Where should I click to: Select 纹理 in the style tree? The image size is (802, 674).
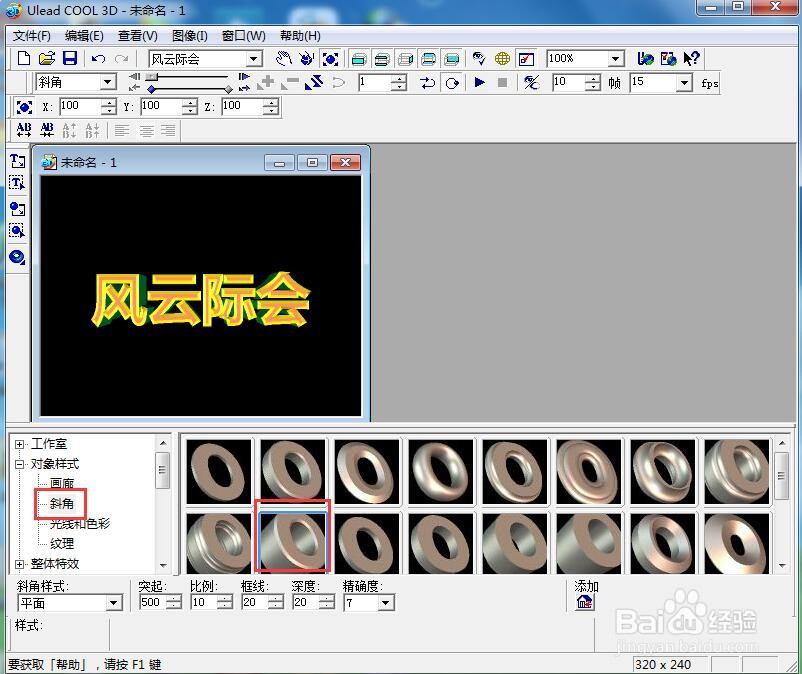tap(62, 544)
